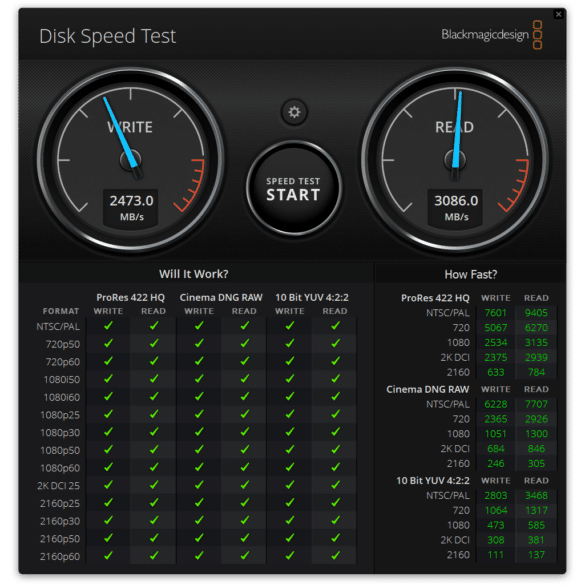Click 1080p25 ProRes 422 HQ write checkmark
585x585 pixels.
click(x=108, y=414)
